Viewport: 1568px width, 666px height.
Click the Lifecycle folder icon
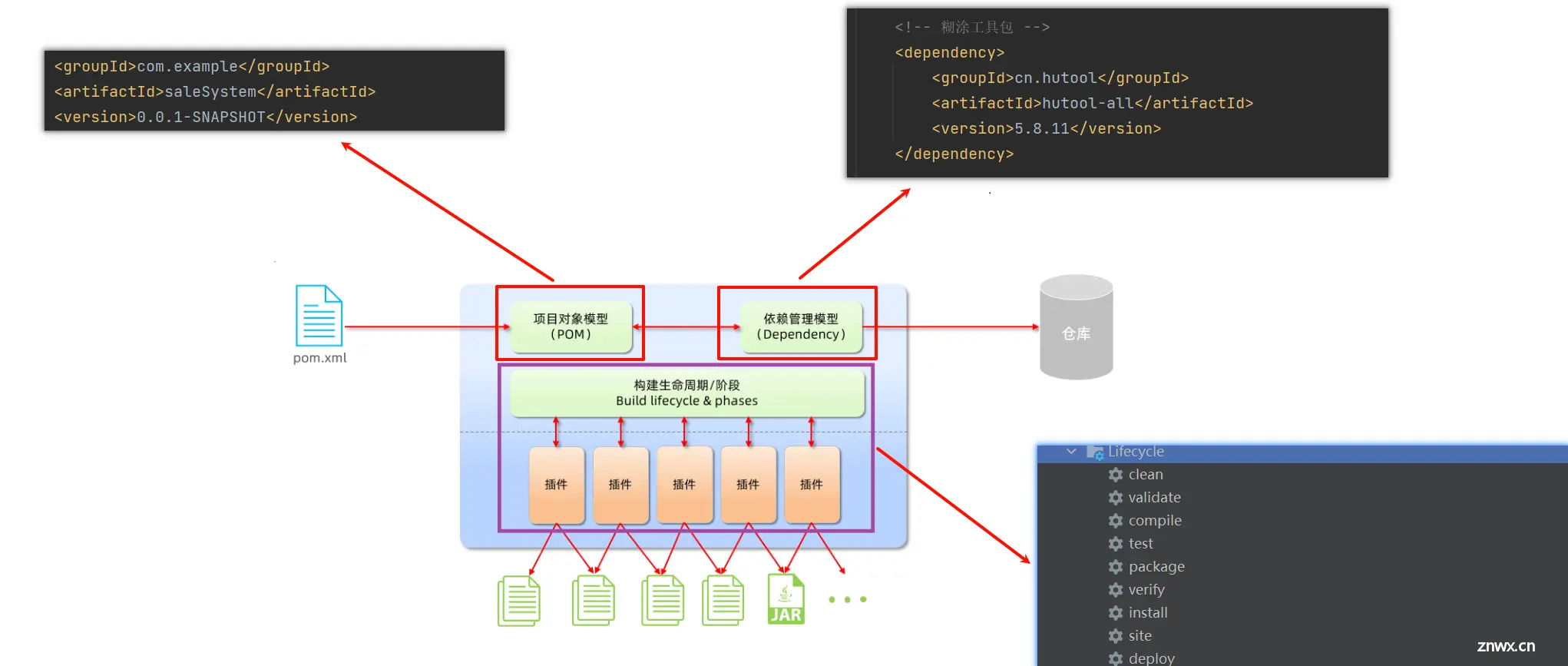tap(1095, 452)
